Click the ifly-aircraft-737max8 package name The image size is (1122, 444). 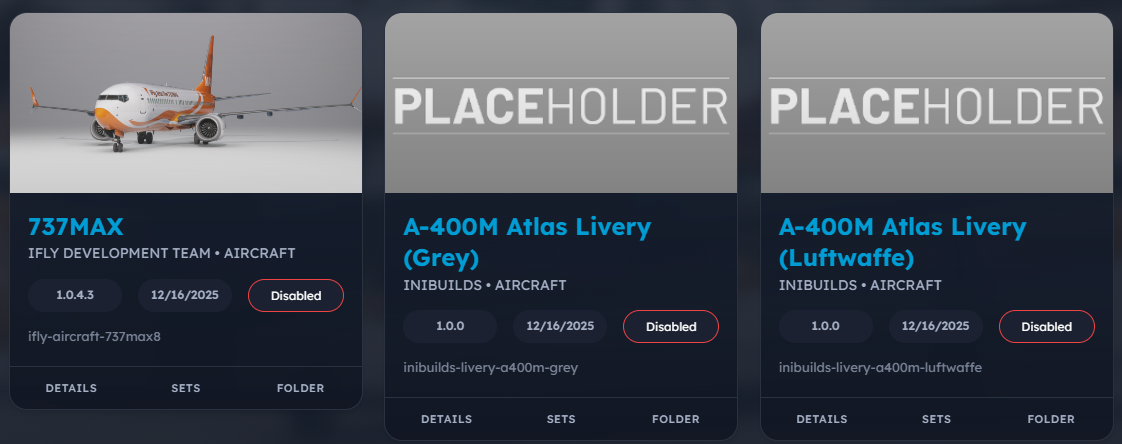click(94, 336)
